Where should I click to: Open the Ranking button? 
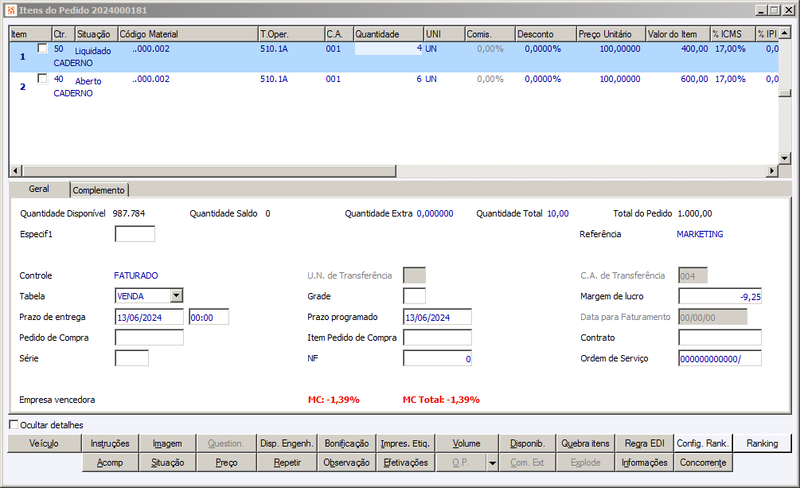[x=762, y=444]
